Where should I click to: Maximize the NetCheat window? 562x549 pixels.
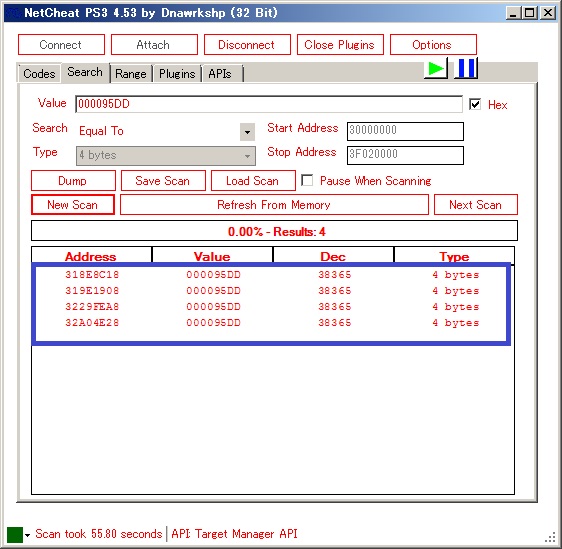[x=530, y=14]
